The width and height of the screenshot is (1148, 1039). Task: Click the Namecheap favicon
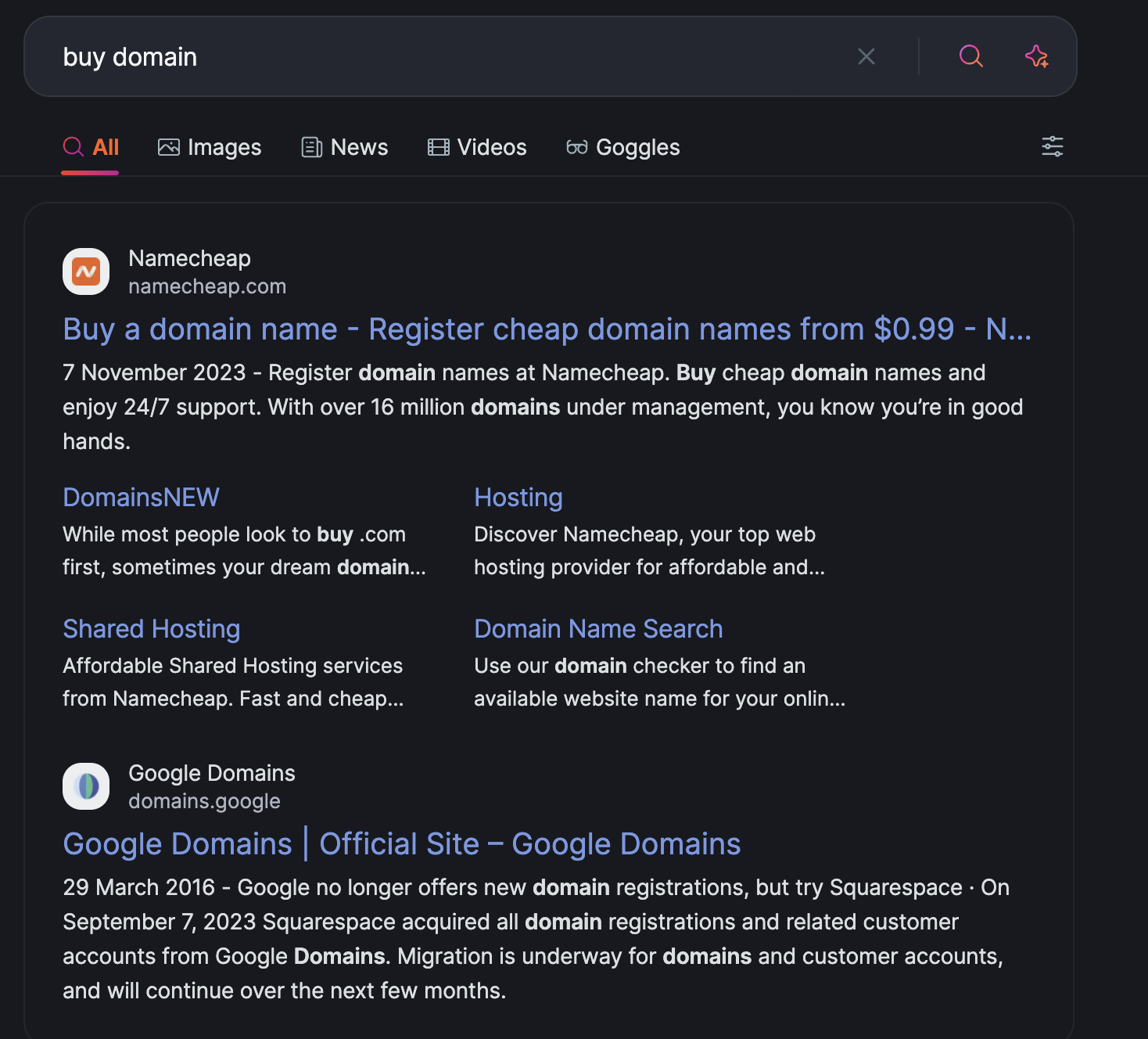(x=86, y=271)
